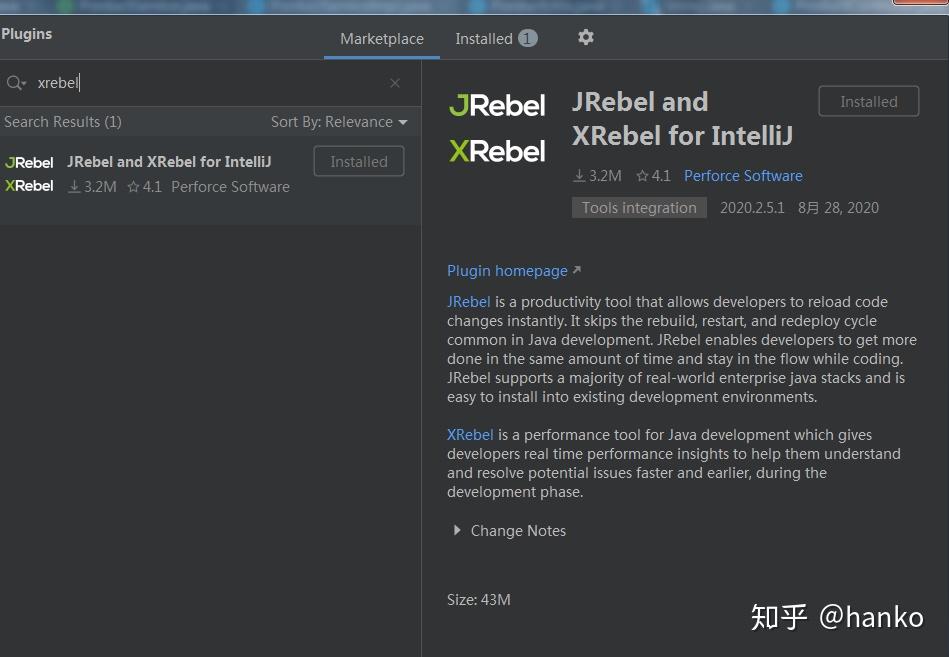
Task: Open the plugin settings gear icon
Action: (586, 37)
